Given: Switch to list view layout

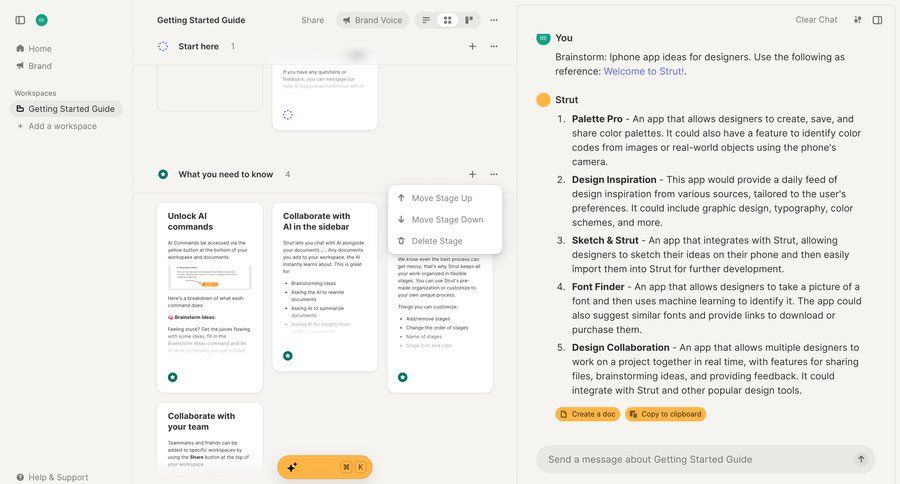Looking at the screenshot, I should coord(426,20).
